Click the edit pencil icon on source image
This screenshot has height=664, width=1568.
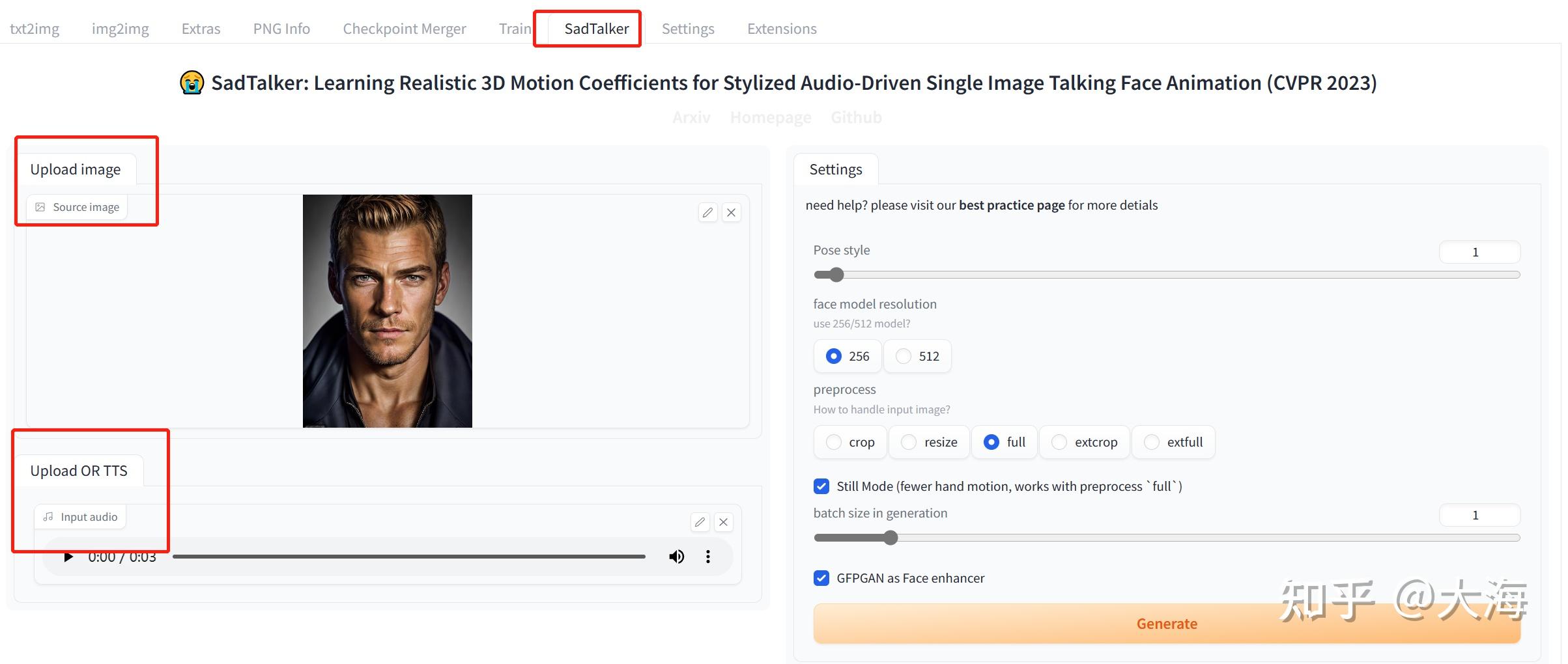707,213
